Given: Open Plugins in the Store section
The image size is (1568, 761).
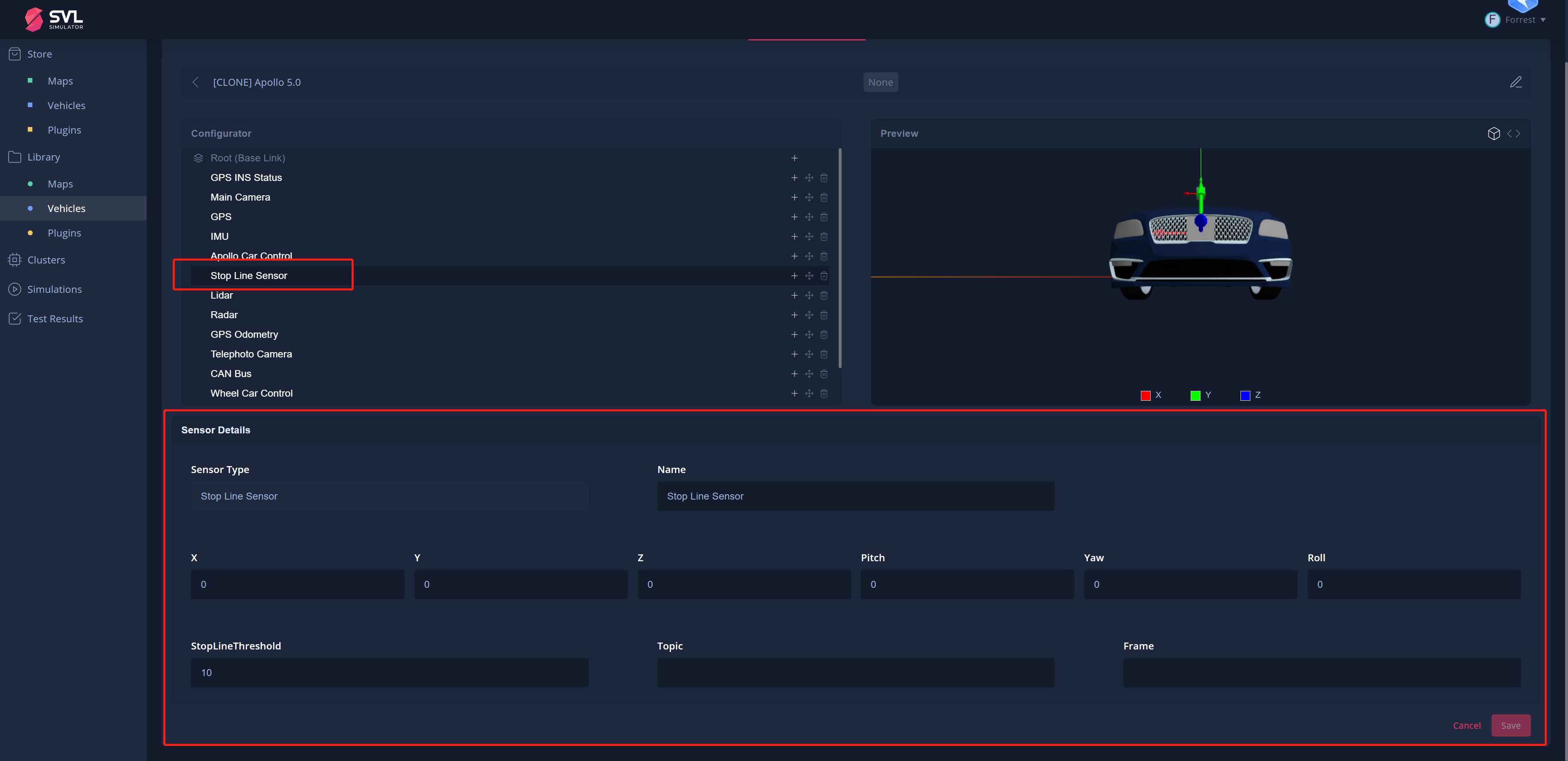Looking at the screenshot, I should 64,129.
